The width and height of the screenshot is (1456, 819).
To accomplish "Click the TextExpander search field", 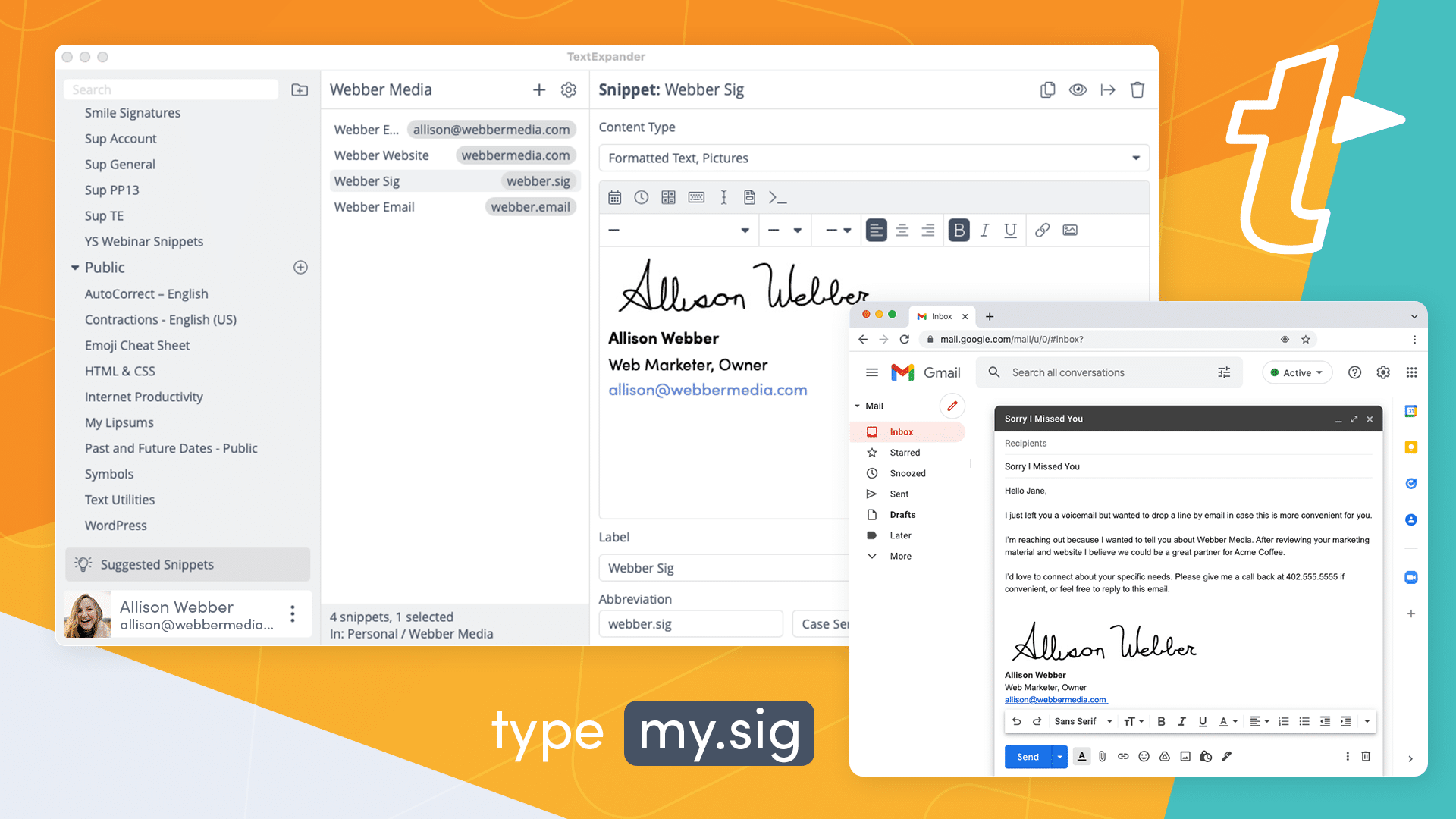I will [171, 90].
